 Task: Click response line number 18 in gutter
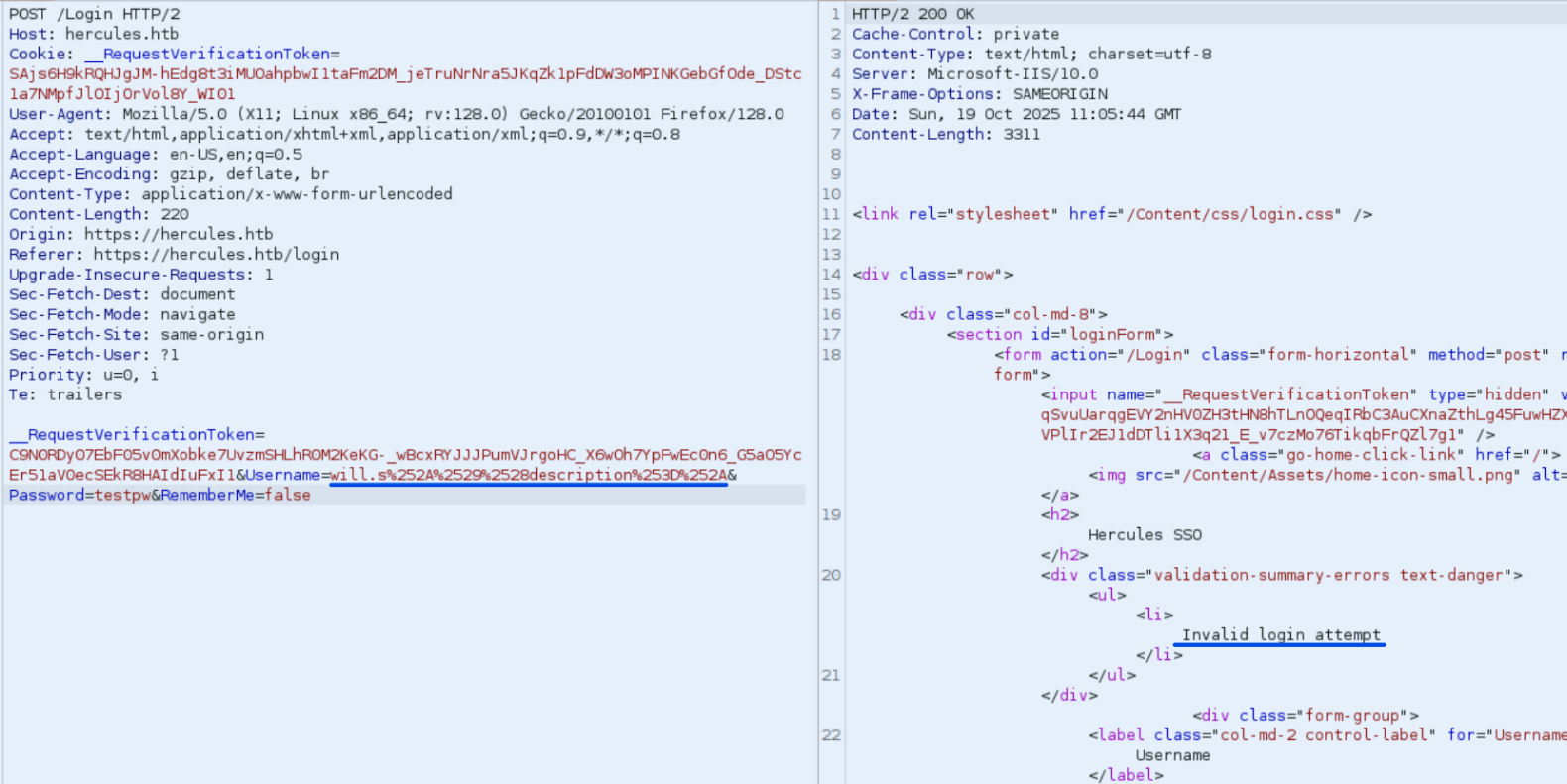(x=831, y=354)
